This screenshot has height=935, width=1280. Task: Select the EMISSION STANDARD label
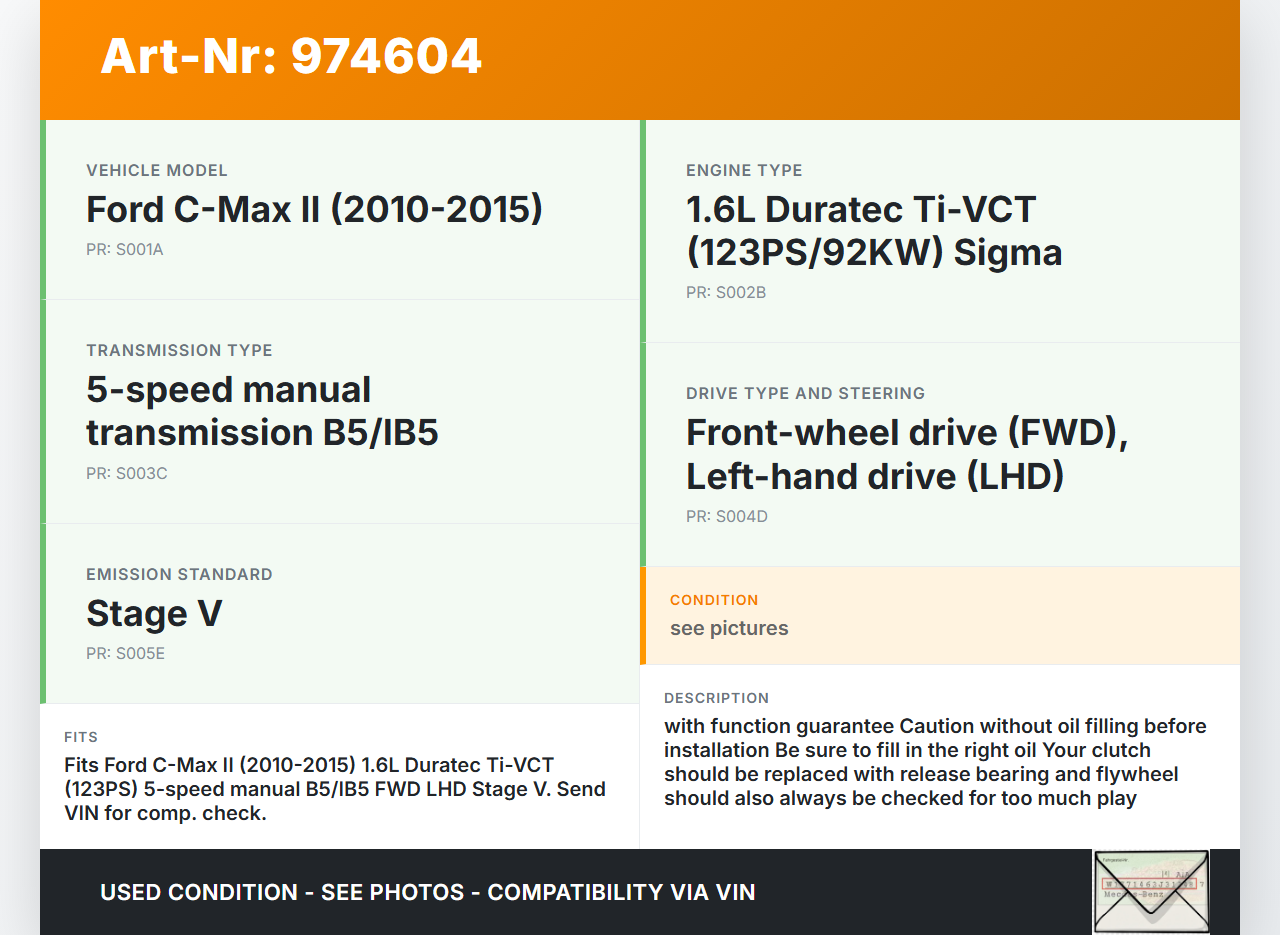point(179,575)
